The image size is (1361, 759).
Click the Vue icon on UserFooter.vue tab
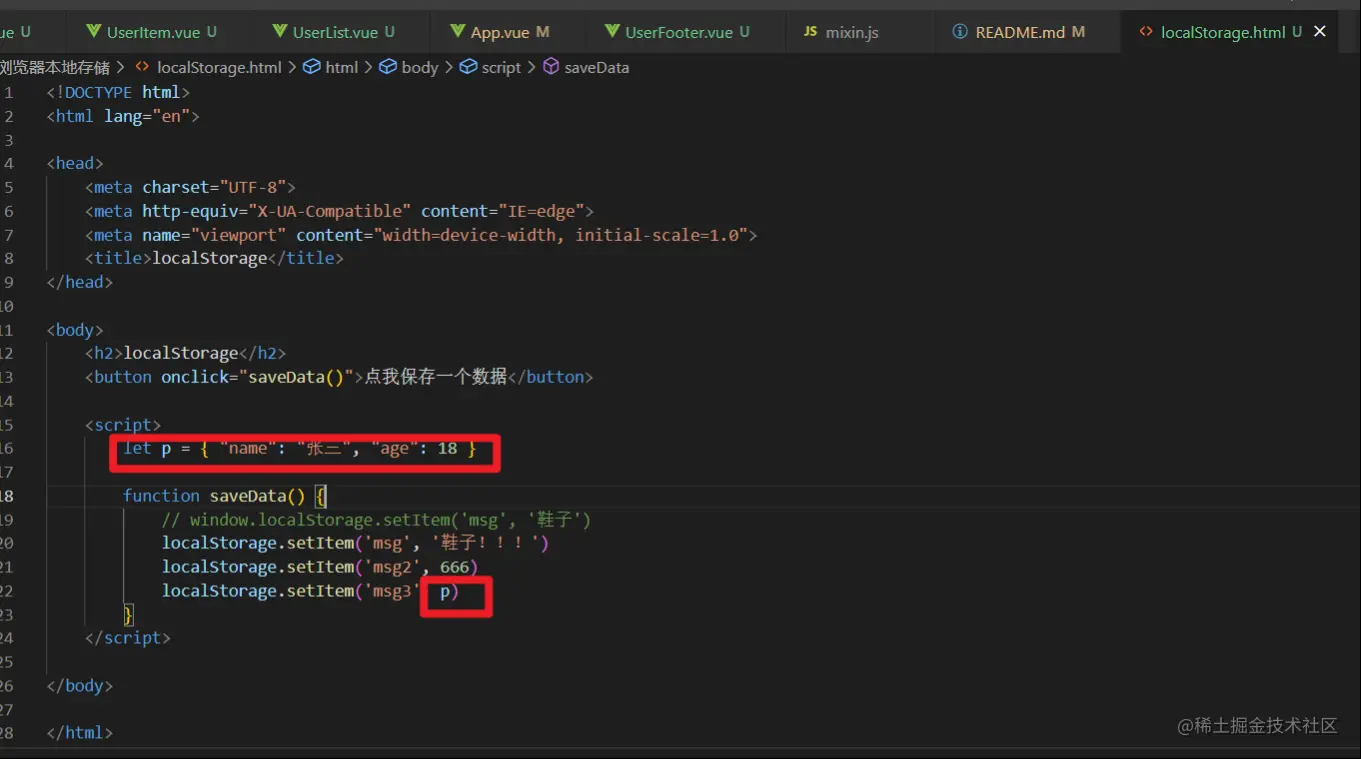point(612,32)
